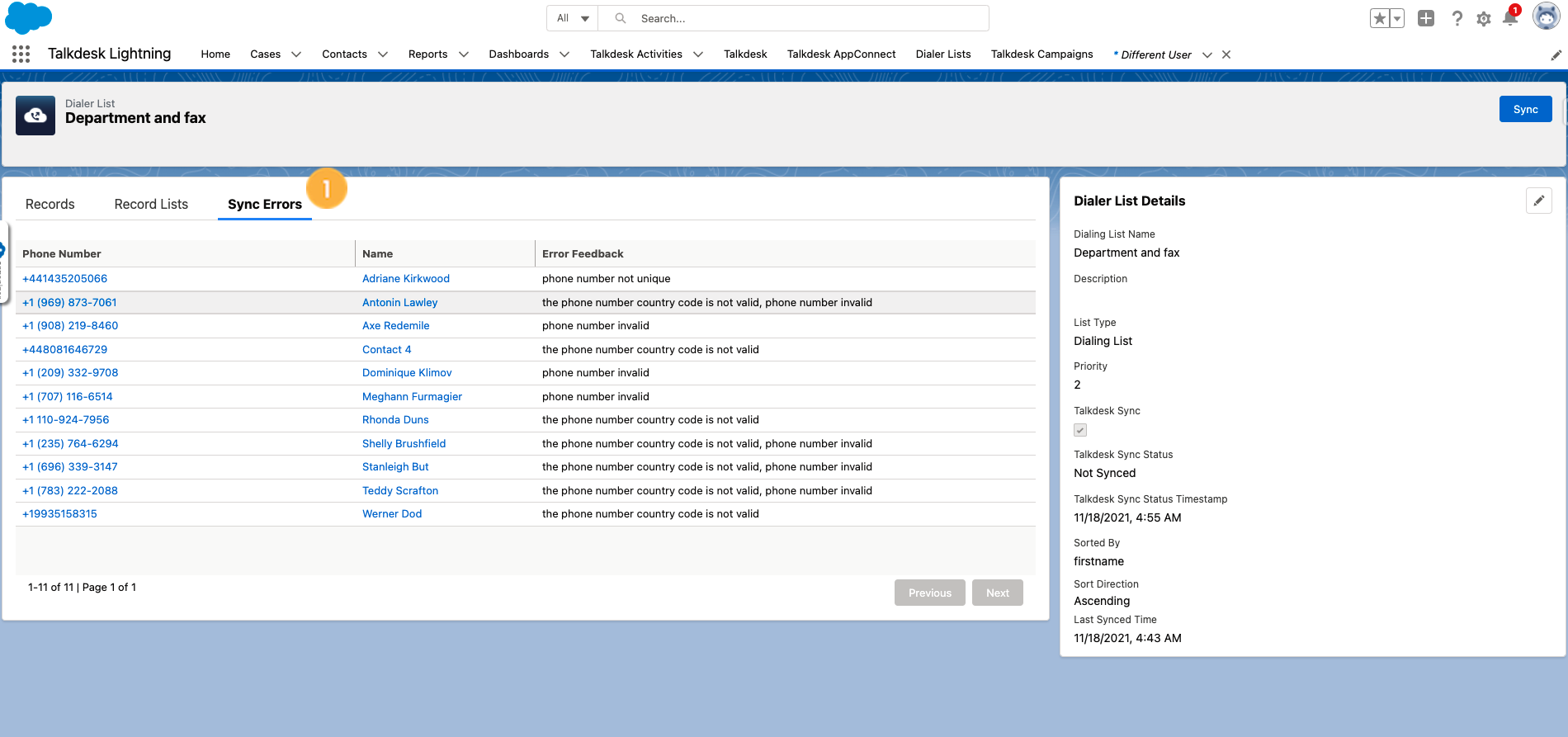Click the edit navigation pencil icon
This screenshot has height=737, width=1568.
(1556, 55)
